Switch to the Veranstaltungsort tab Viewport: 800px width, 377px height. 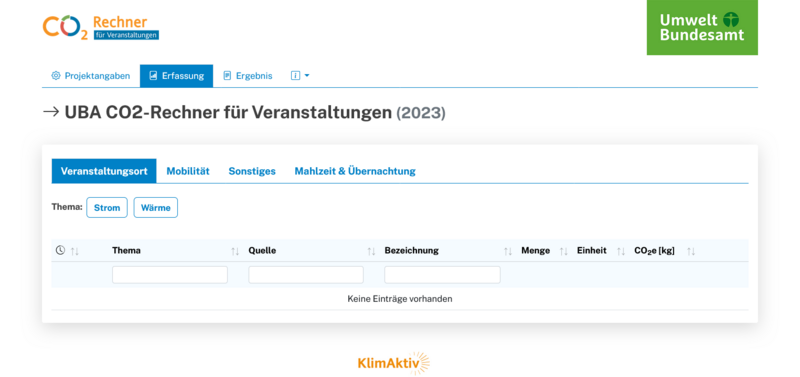104,171
